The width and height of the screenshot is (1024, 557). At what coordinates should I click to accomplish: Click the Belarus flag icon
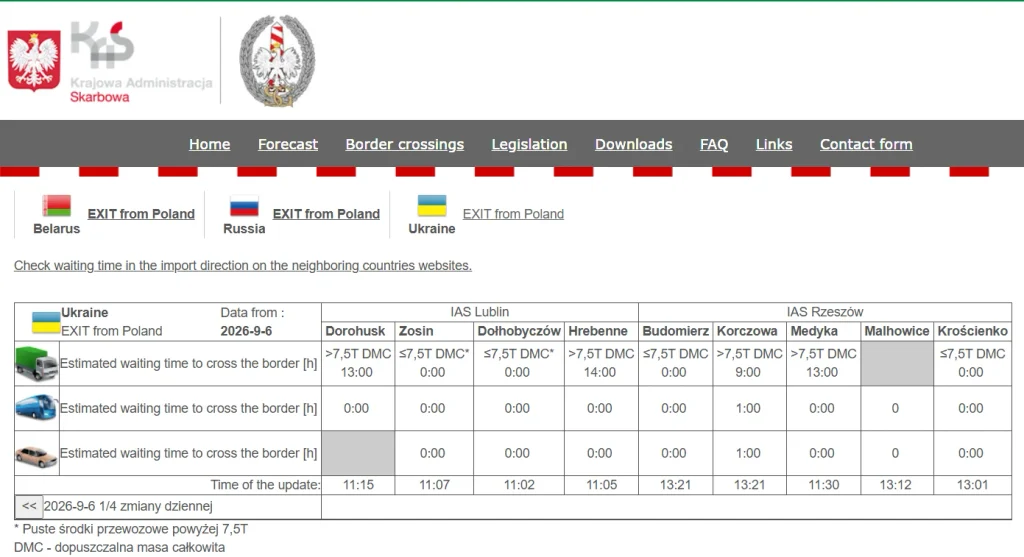[x=57, y=206]
